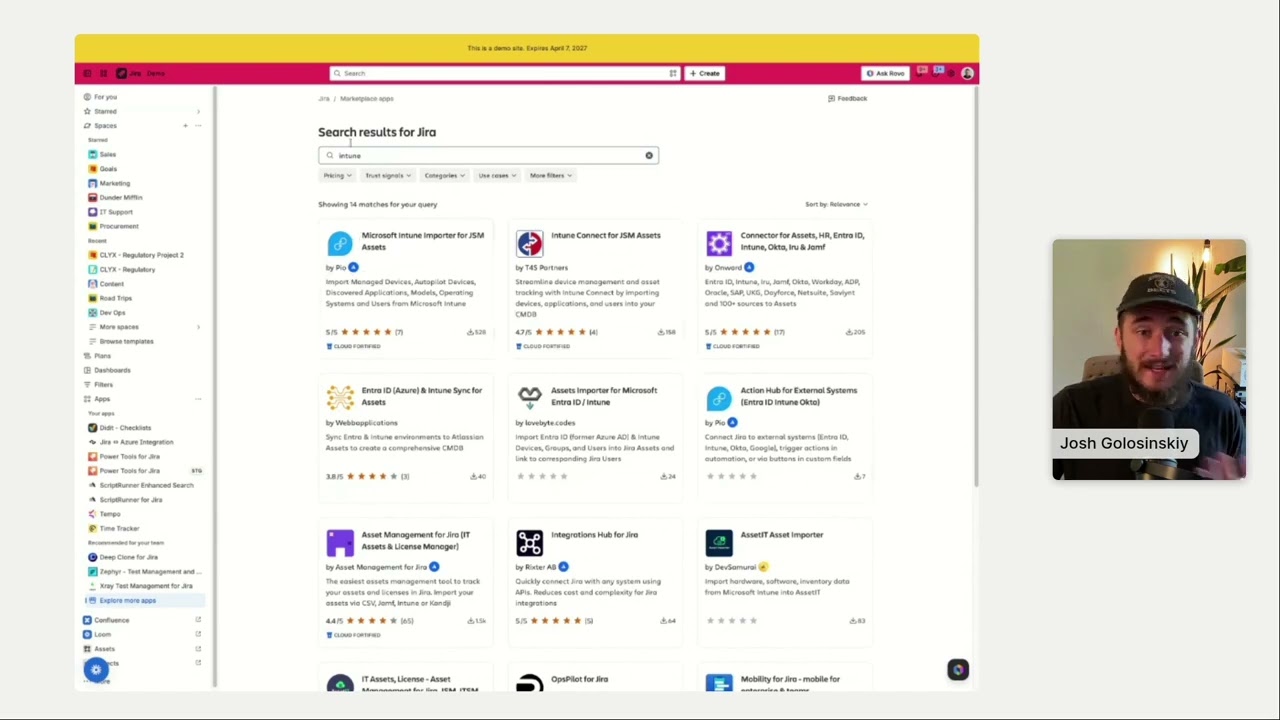This screenshot has height=720, width=1280.
Task: Open the notifications bell icon
Action: (x=923, y=71)
